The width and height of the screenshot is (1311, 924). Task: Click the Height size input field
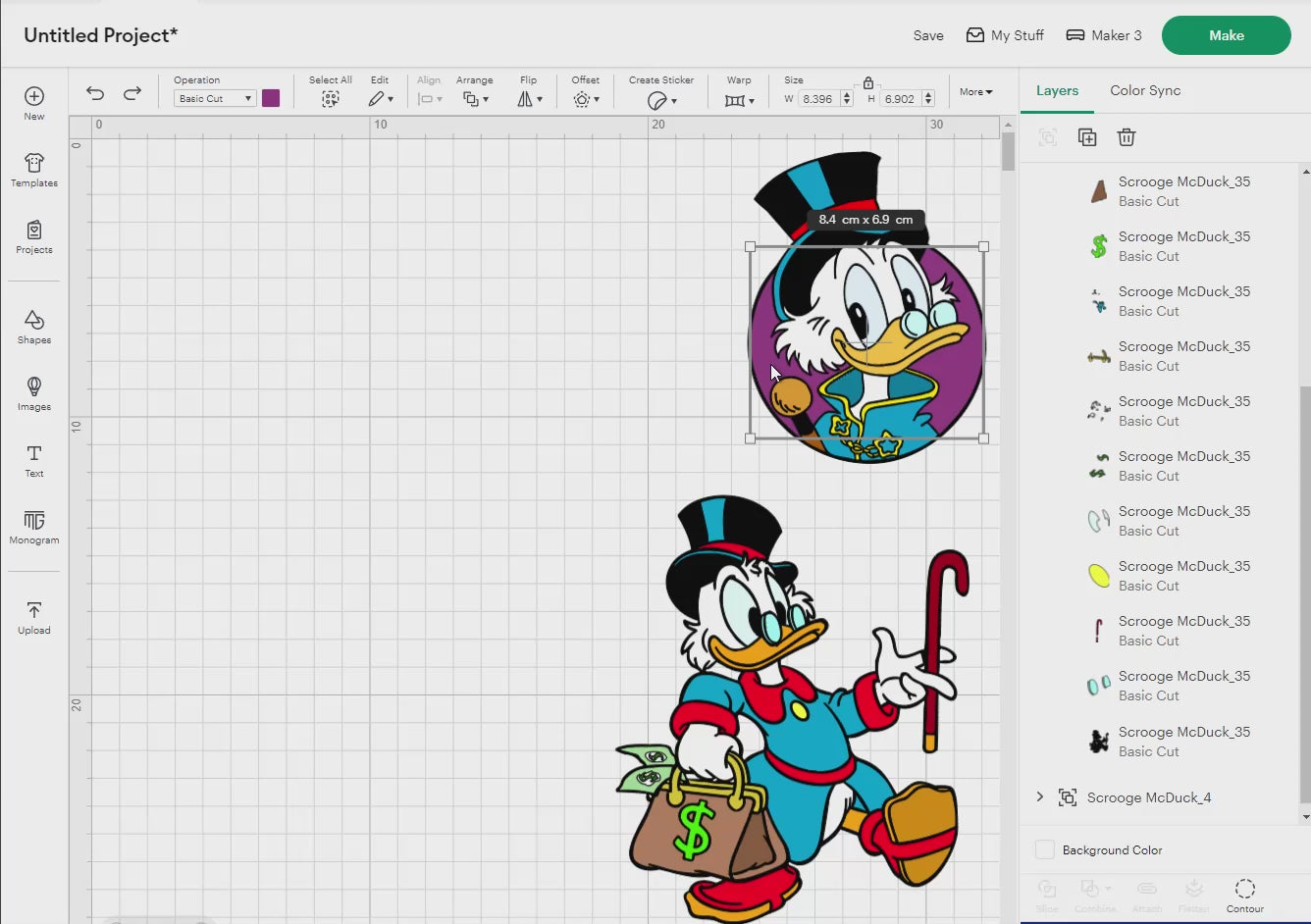click(901, 99)
